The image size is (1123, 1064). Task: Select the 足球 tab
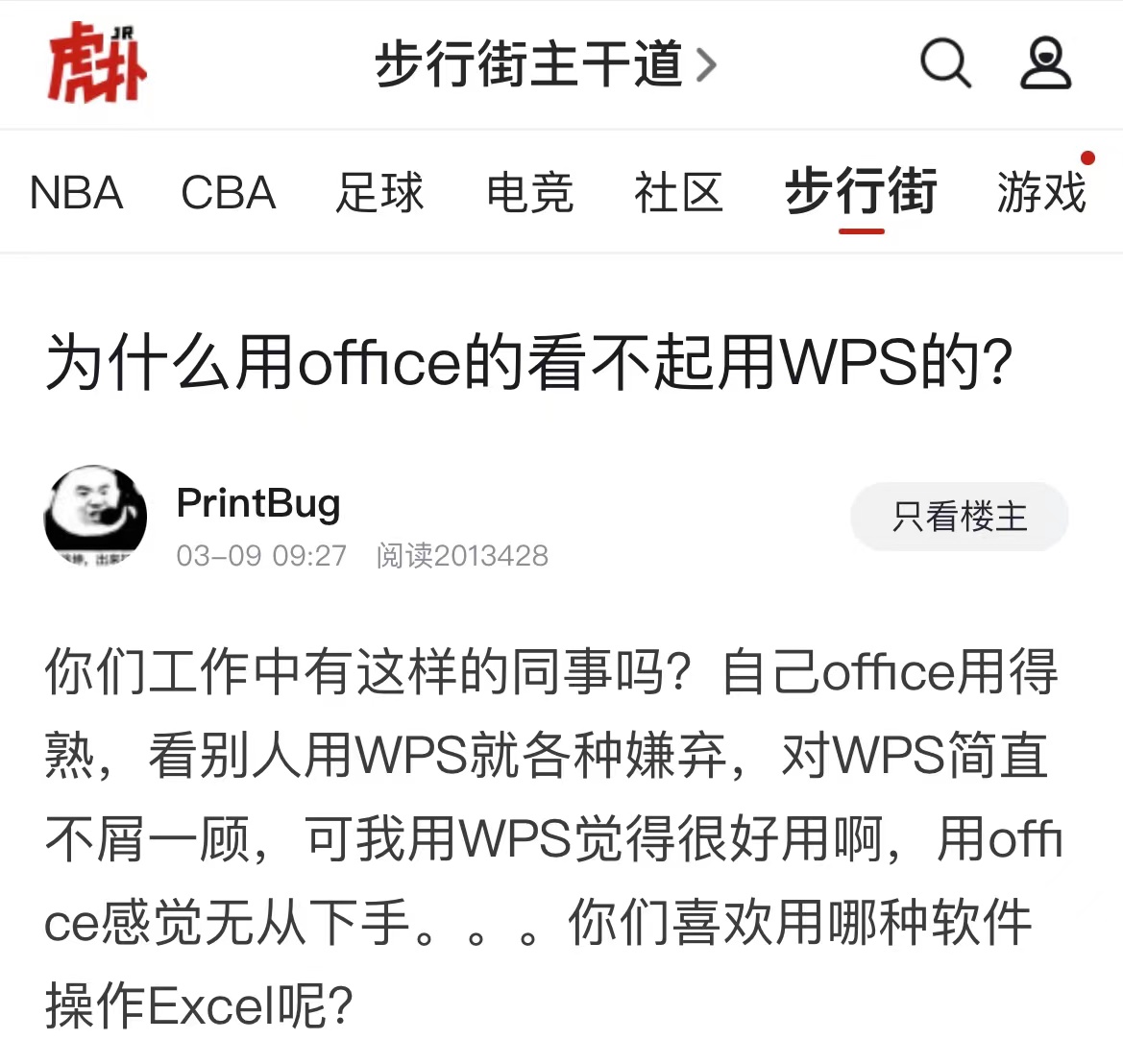click(379, 193)
